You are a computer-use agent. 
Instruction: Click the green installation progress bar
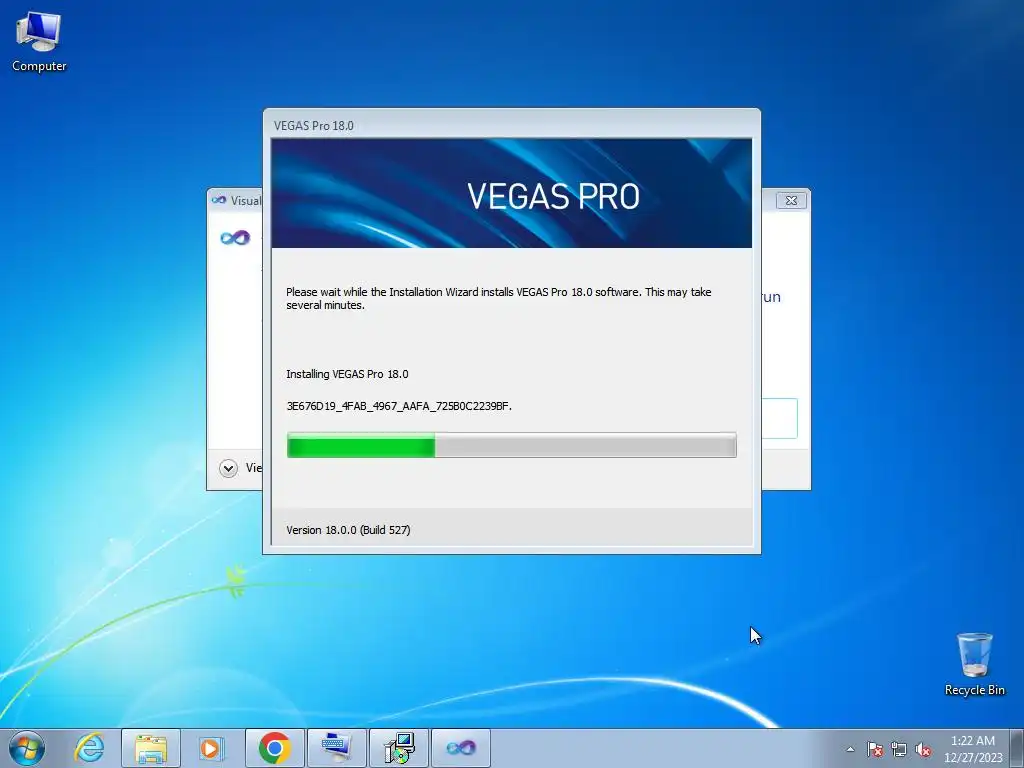coord(511,445)
